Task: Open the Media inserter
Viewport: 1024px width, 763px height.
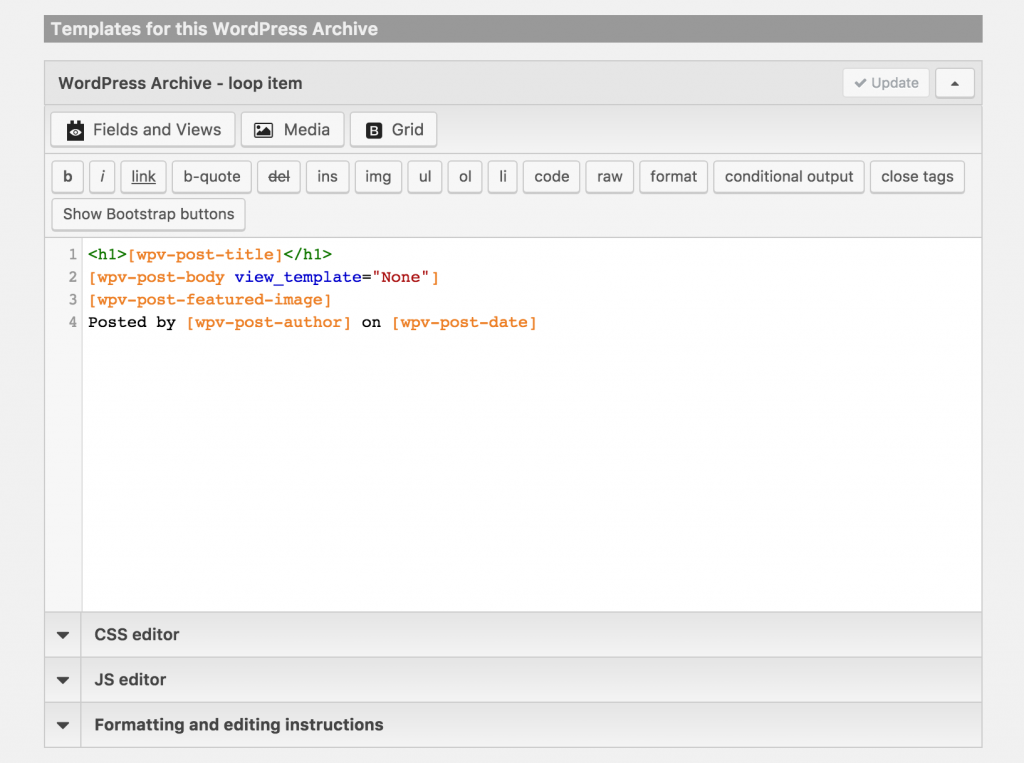Action: [x=292, y=129]
